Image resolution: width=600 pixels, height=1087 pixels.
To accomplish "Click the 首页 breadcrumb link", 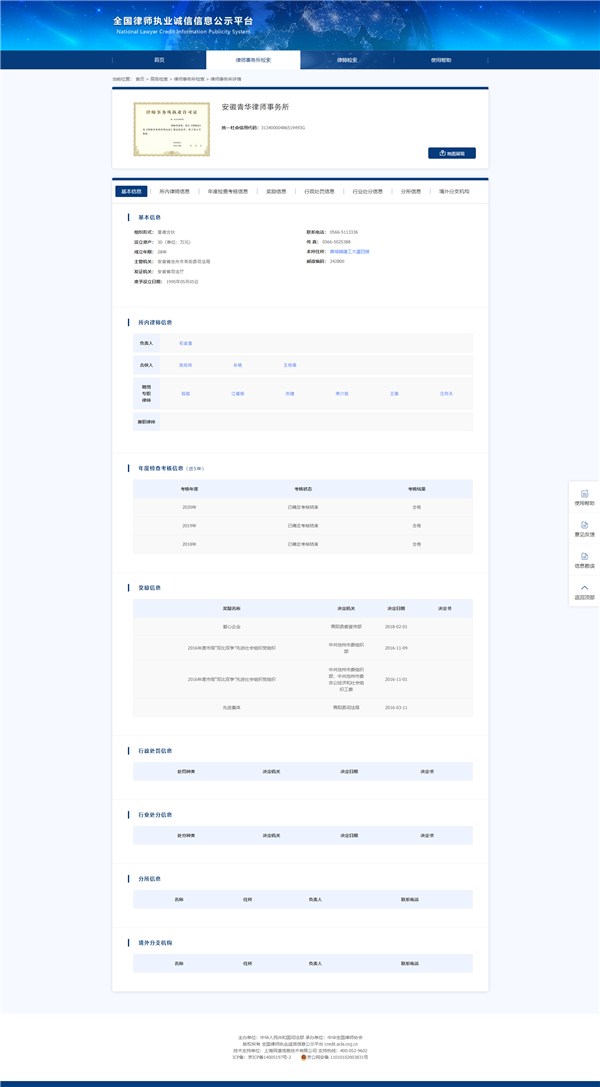I will (140, 78).
